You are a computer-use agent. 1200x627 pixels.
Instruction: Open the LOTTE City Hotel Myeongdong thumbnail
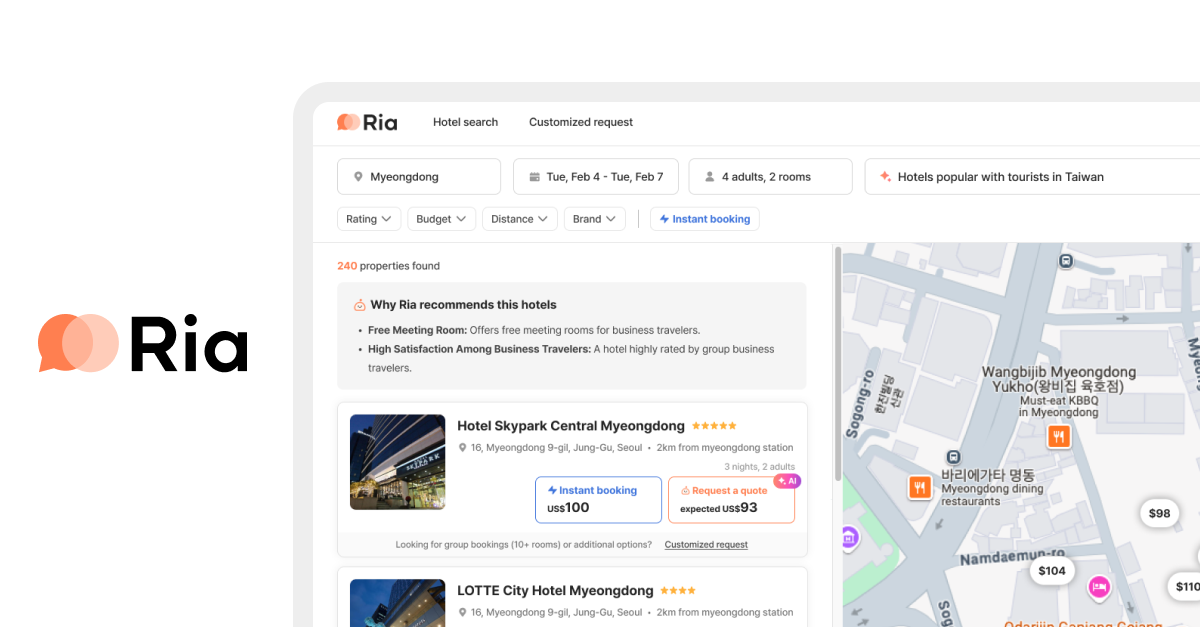click(x=397, y=603)
